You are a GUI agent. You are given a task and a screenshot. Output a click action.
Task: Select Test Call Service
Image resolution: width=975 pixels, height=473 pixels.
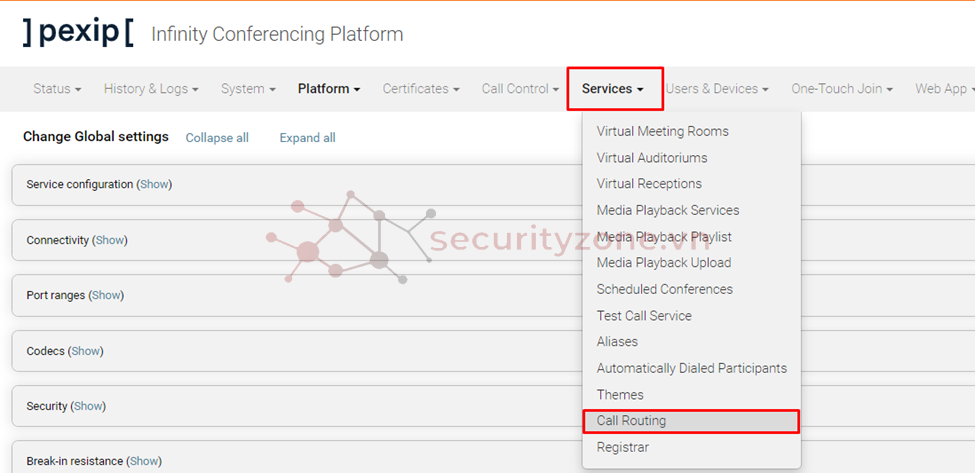tap(644, 316)
